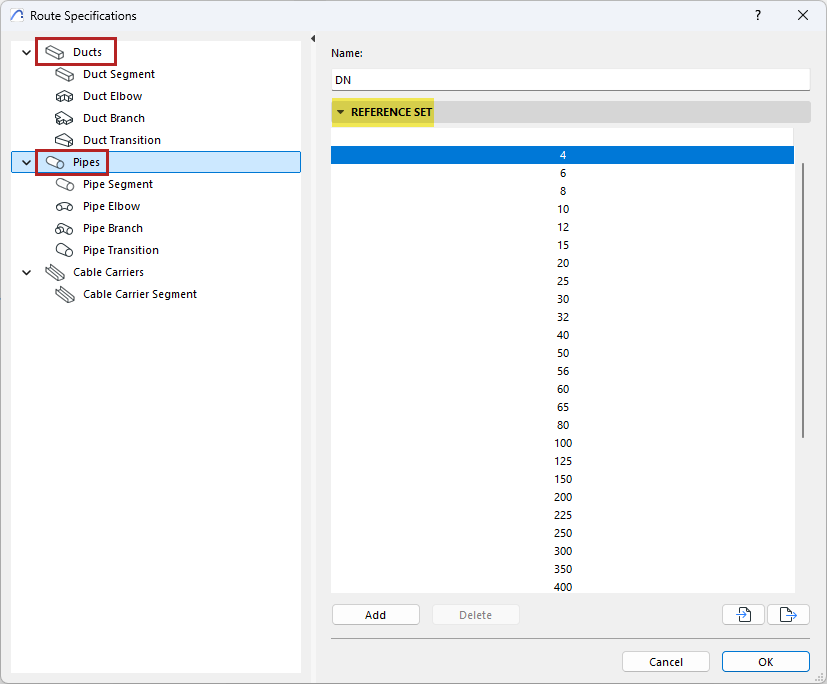
Task: Select the Duct Branch icon
Action: [64, 118]
